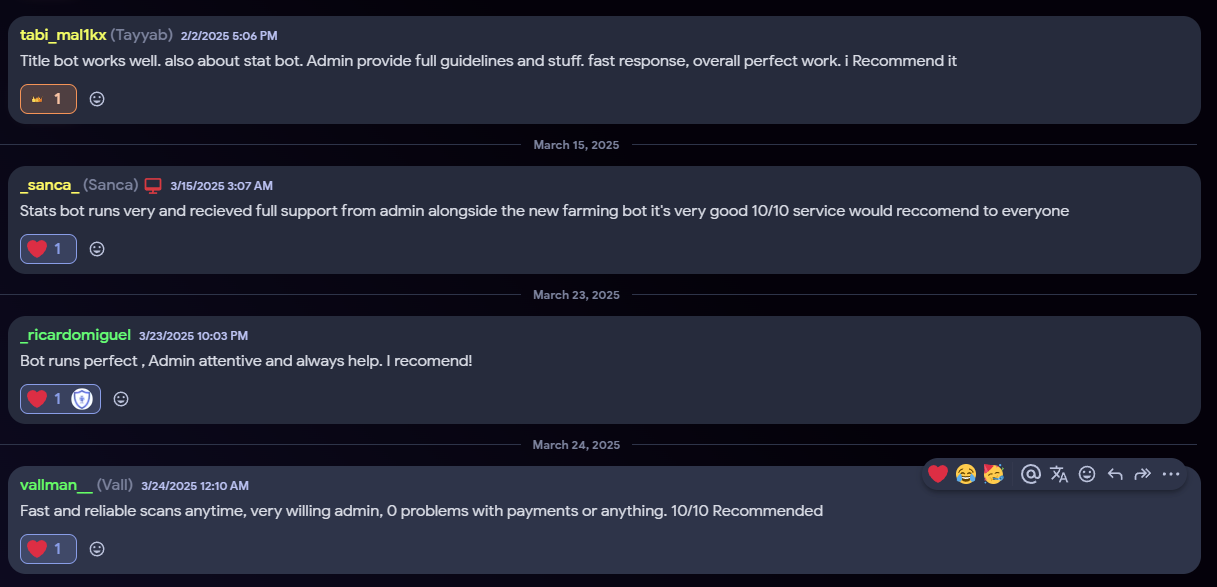Open the more options ellipsis menu

(1171, 474)
